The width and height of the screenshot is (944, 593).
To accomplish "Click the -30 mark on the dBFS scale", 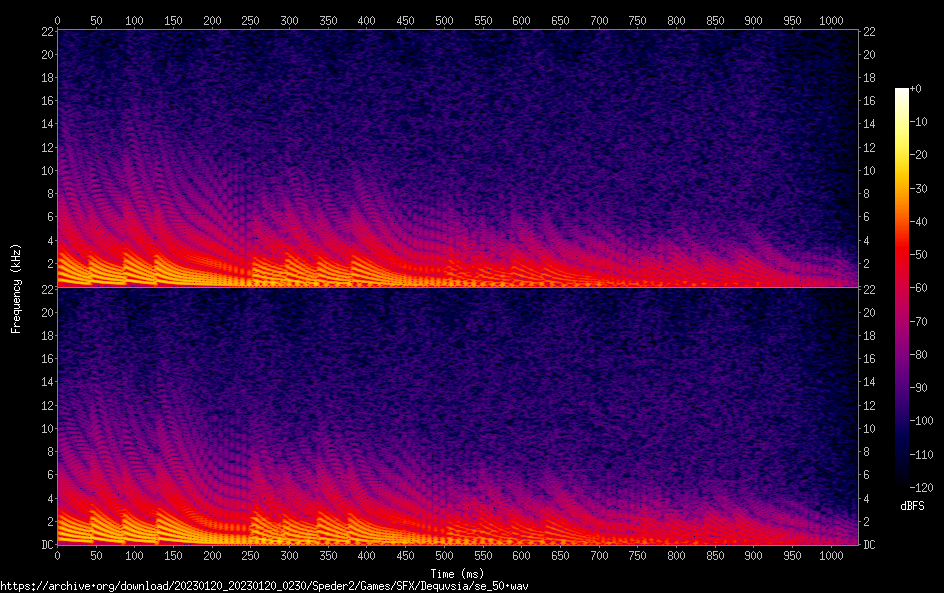I will coord(918,189).
